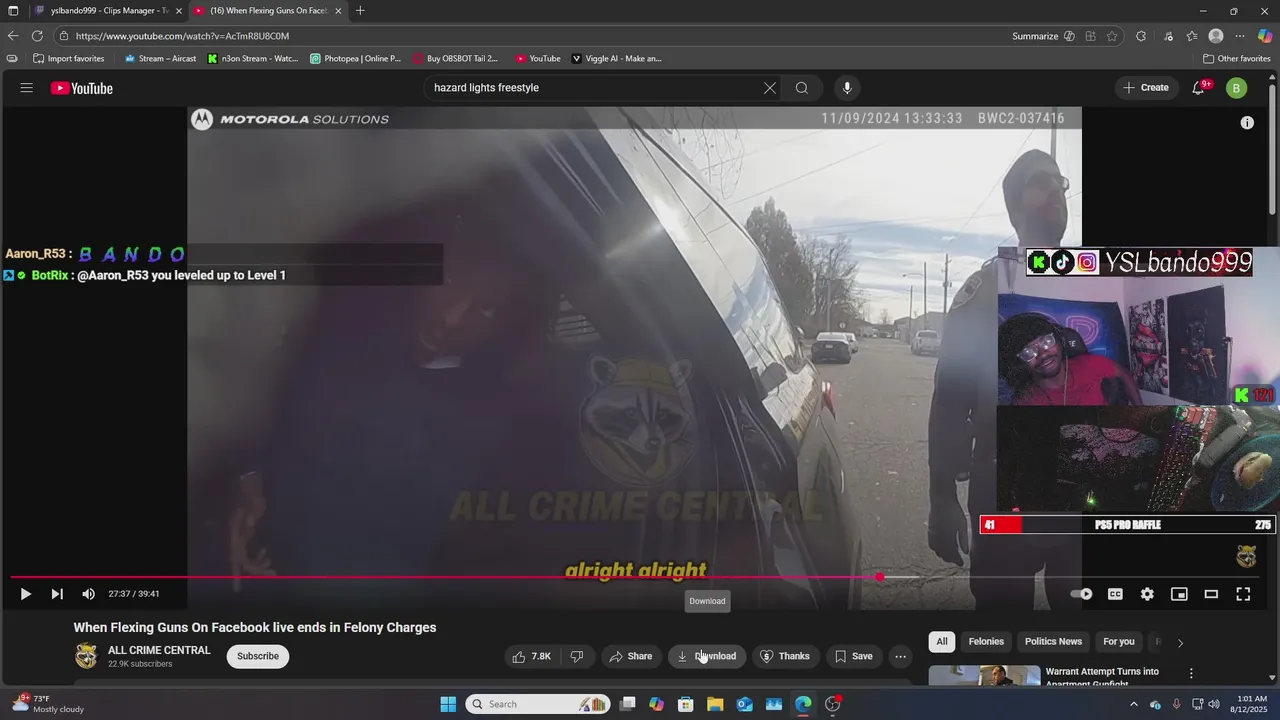Switch to yslbando999 Clips Manager tab
The height and width of the screenshot is (720, 1280).
tap(109, 10)
